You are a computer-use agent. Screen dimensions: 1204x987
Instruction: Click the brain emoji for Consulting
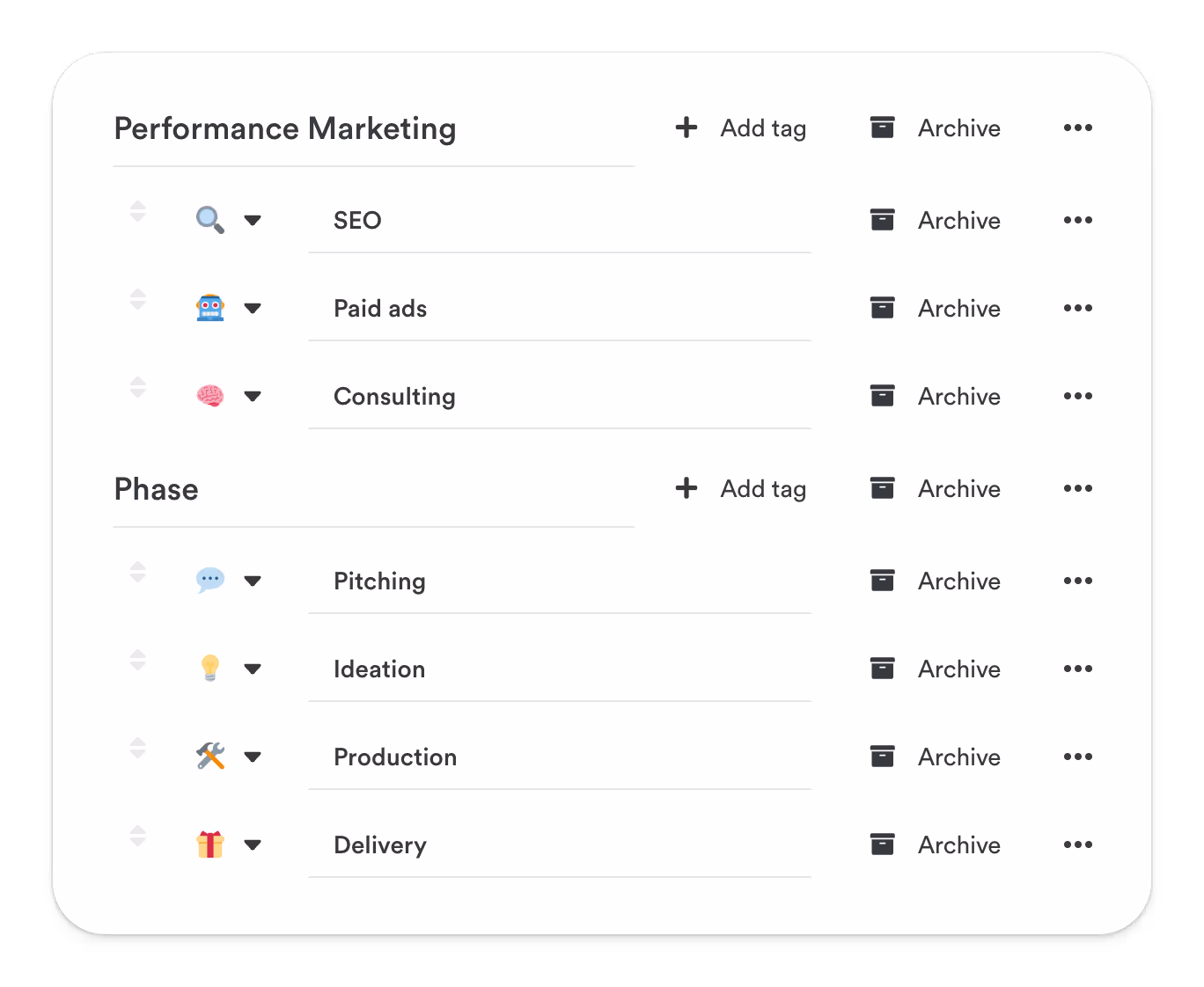tap(209, 396)
